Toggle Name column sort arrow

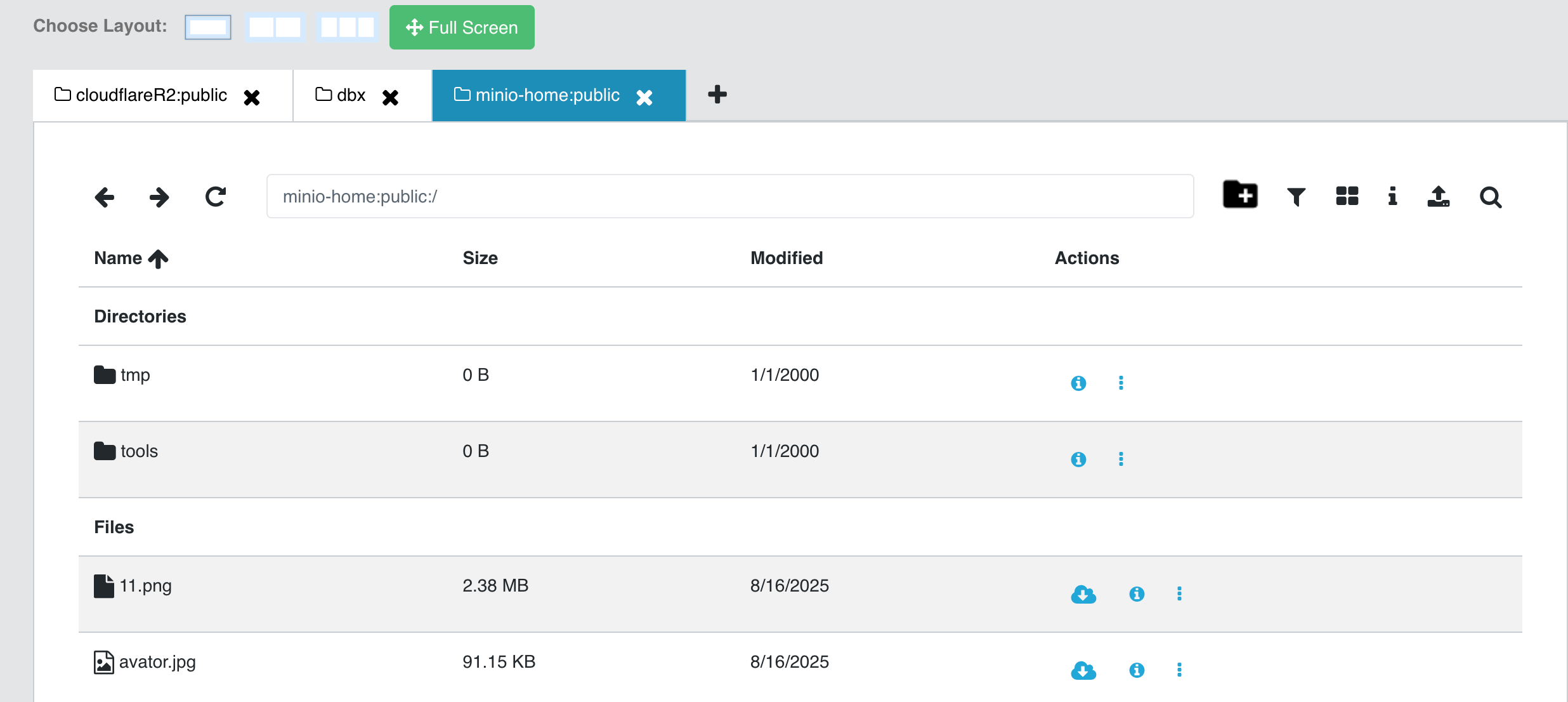coord(158,259)
